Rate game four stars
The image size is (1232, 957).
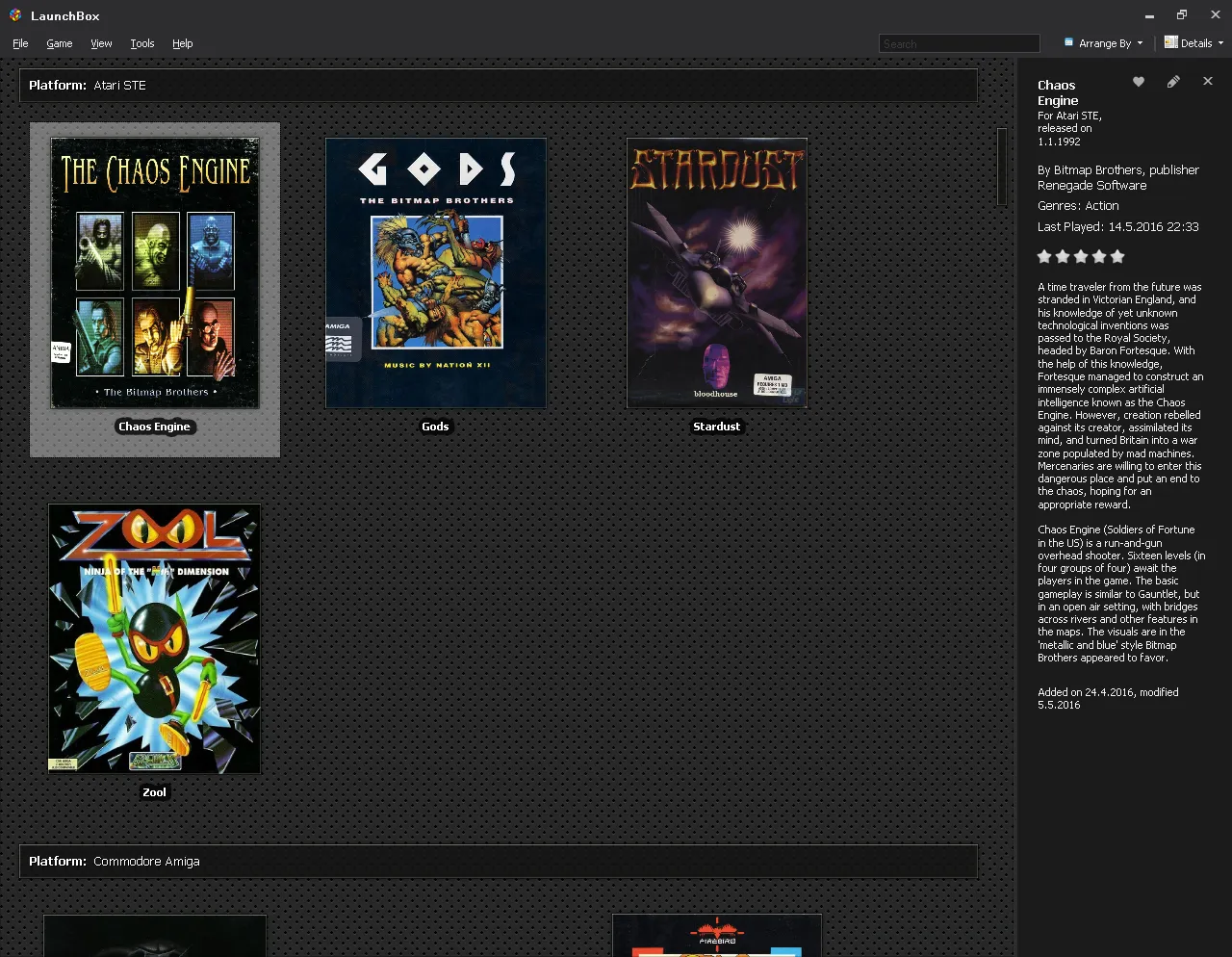1099,256
